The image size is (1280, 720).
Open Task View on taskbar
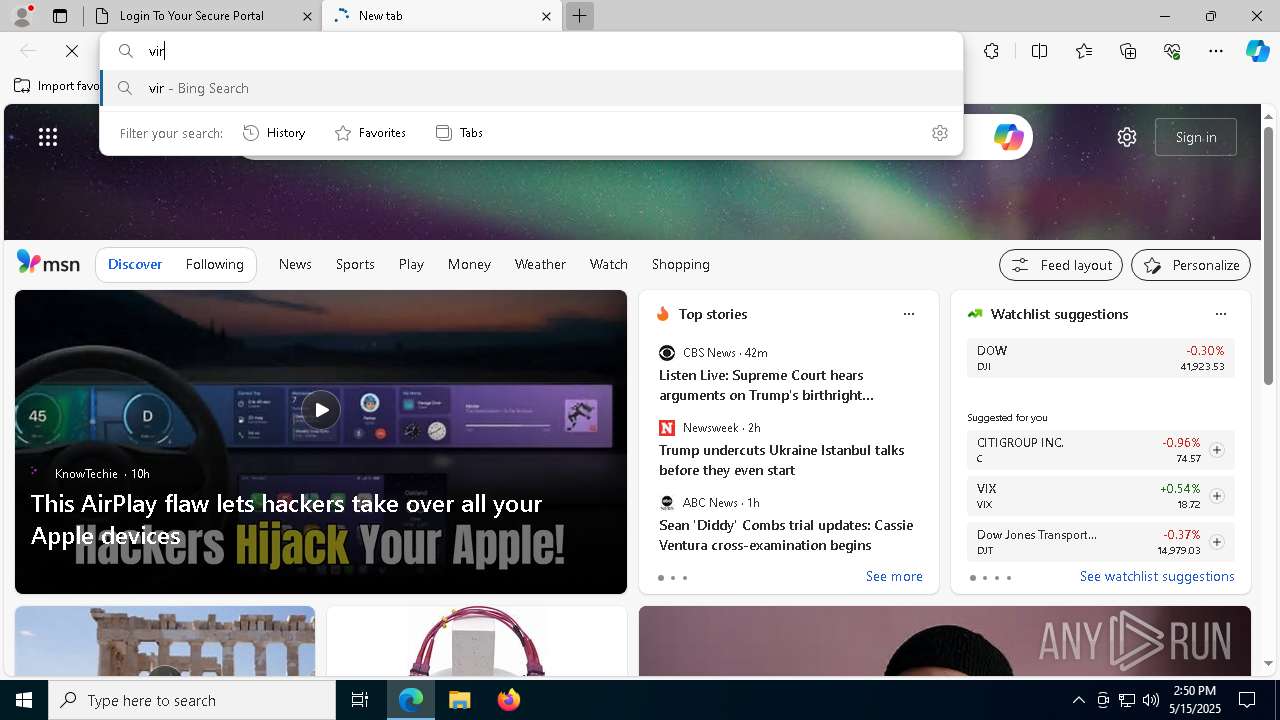360,700
